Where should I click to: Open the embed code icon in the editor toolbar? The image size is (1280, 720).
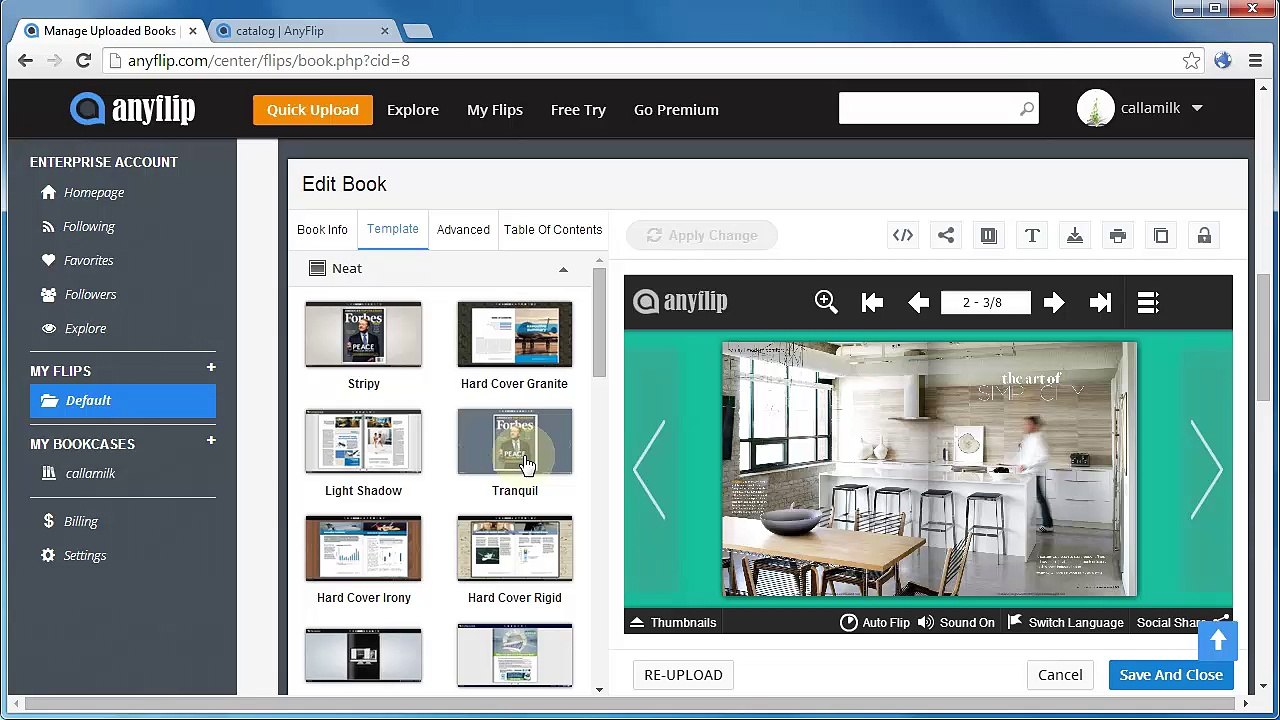(903, 235)
